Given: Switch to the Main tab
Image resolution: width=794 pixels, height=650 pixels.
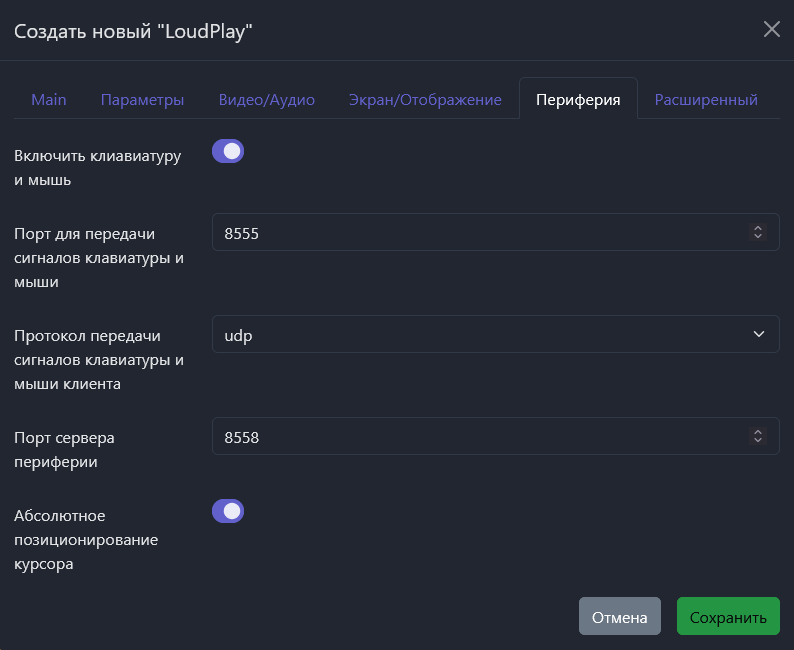Looking at the screenshot, I should [49, 100].
